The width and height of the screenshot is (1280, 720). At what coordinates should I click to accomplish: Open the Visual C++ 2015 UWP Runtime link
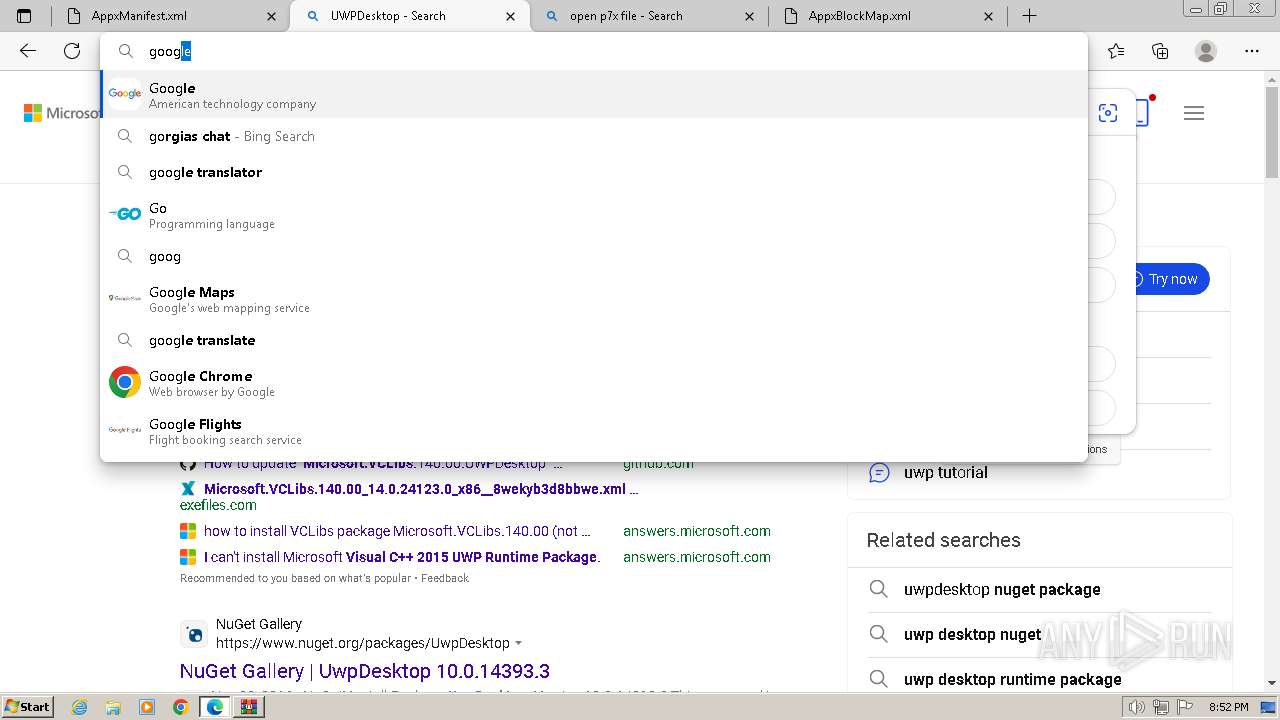[x=402, y=557]
